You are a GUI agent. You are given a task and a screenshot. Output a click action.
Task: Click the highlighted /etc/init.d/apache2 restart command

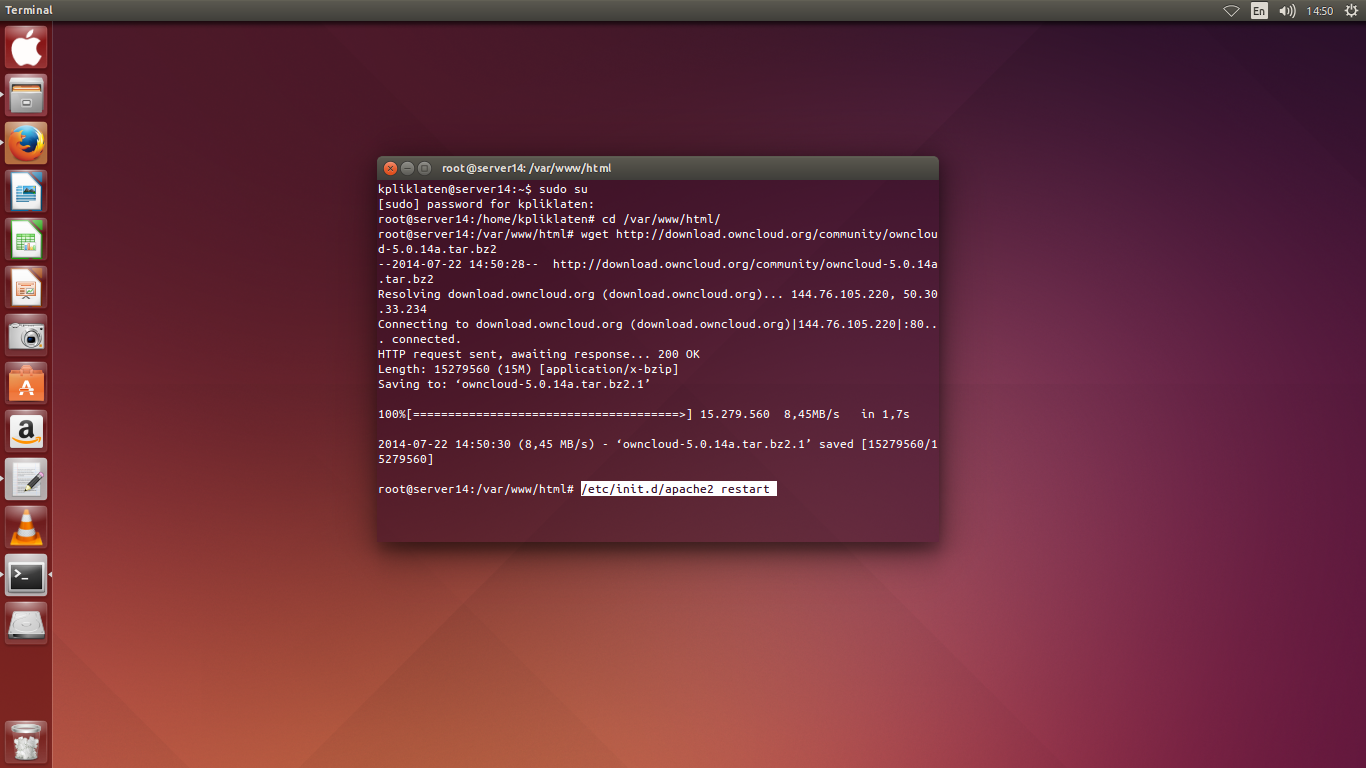click(x=679, y=489)
